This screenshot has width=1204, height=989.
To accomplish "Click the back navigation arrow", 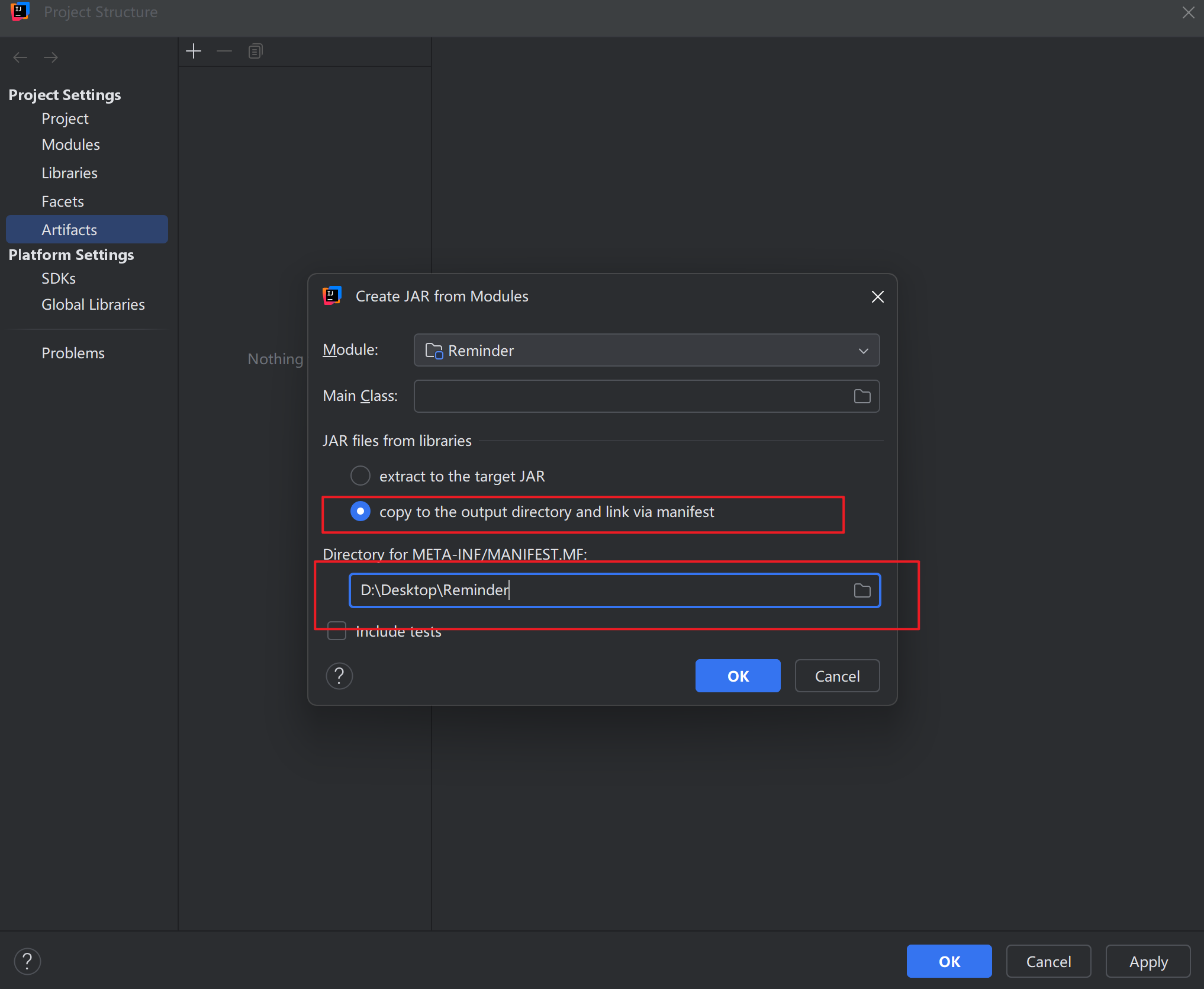I will [20, 57].
